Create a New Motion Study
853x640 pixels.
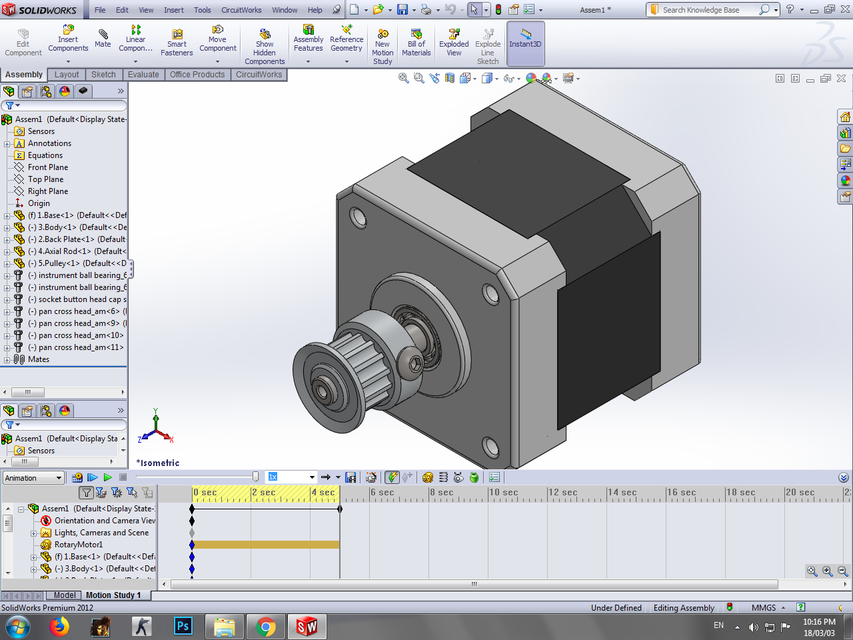[382, 41]
